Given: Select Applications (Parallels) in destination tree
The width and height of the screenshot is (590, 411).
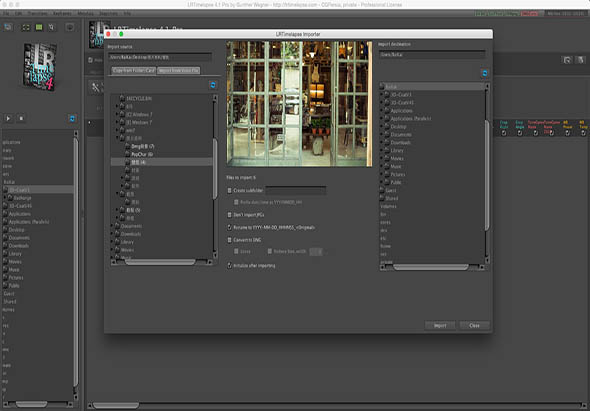Looking at the screenshot, I should click(411, 119).
